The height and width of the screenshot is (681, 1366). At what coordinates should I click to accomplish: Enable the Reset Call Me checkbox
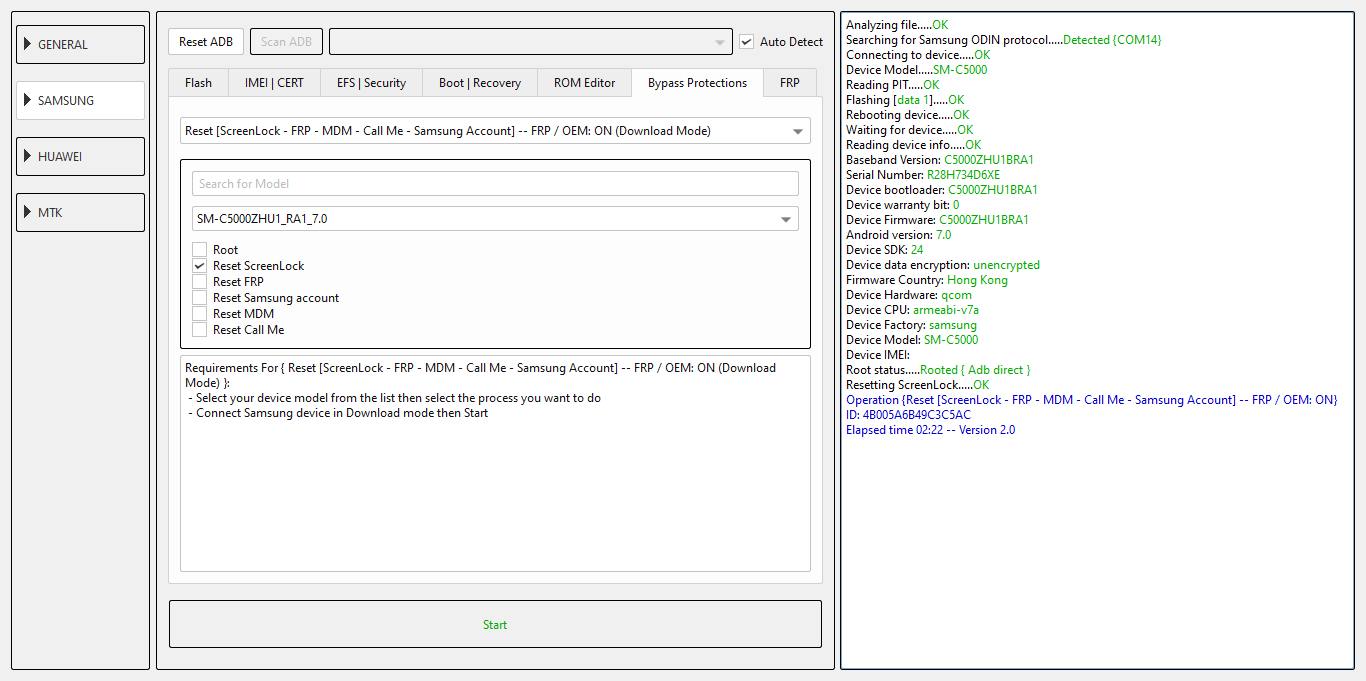200,330
